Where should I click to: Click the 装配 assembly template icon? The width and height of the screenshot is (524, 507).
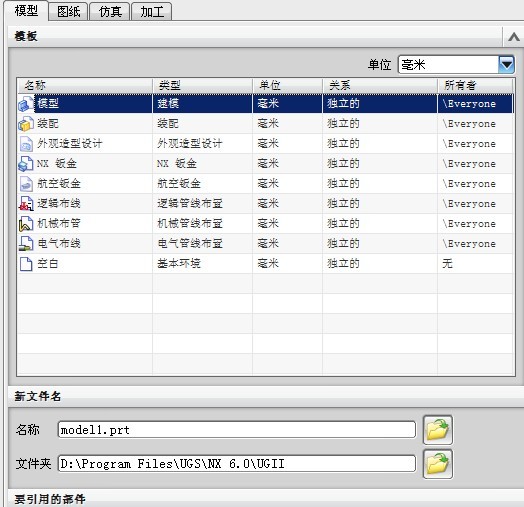pos(26,124)
